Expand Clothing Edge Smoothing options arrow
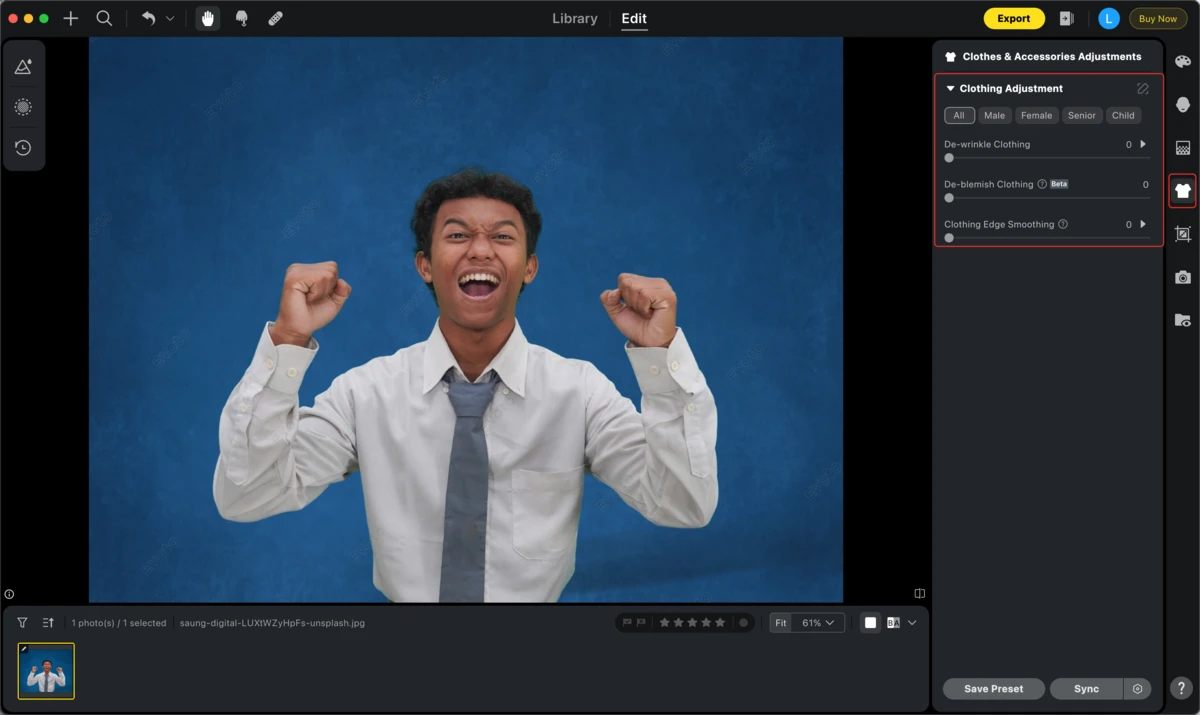 (1143, 224)
